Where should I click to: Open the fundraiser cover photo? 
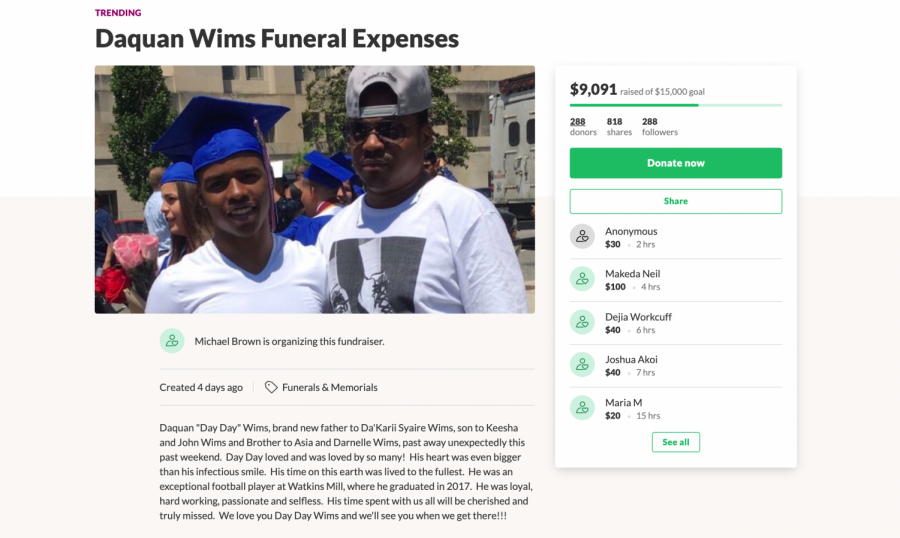click(x=315, y=189)
